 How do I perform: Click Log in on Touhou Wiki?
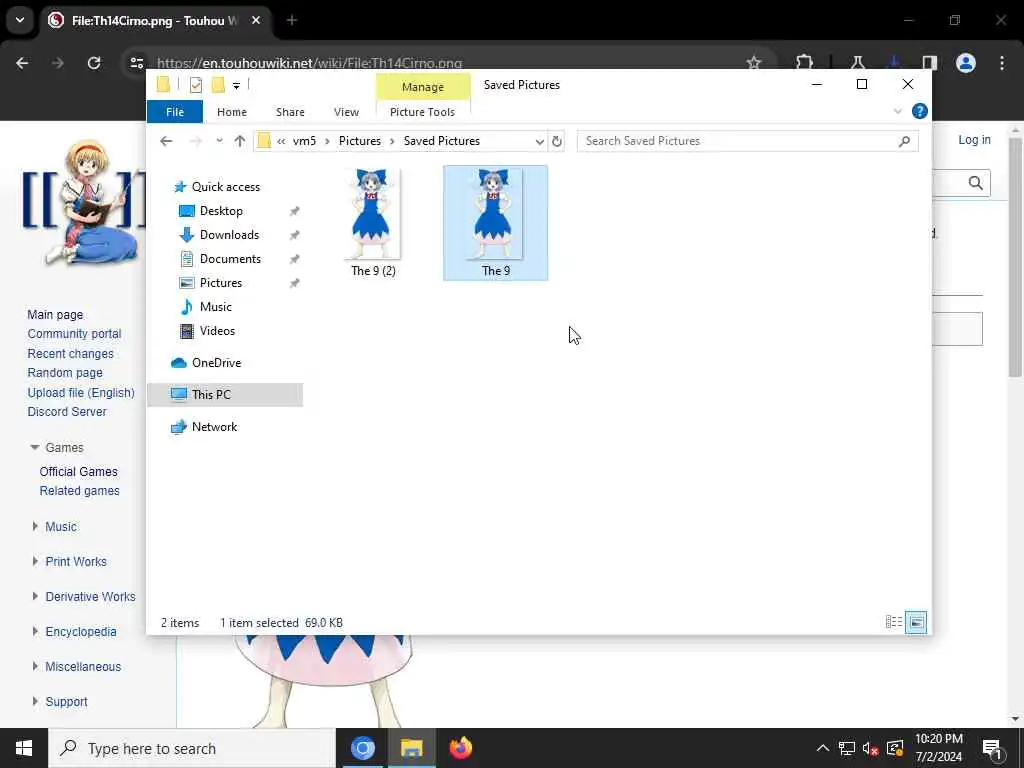[974, 140]
